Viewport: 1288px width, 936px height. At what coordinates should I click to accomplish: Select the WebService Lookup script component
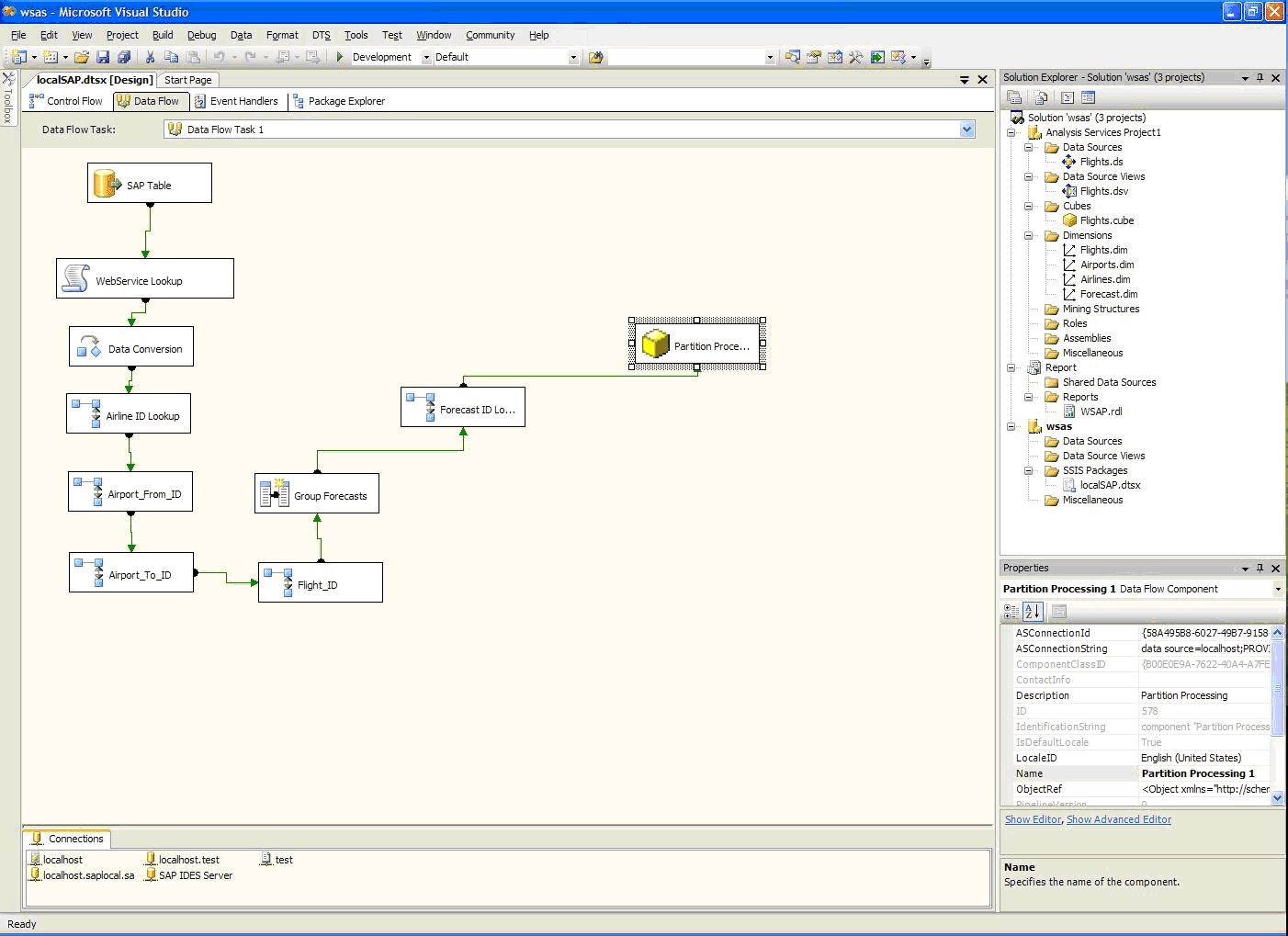[x=145, y=278]
